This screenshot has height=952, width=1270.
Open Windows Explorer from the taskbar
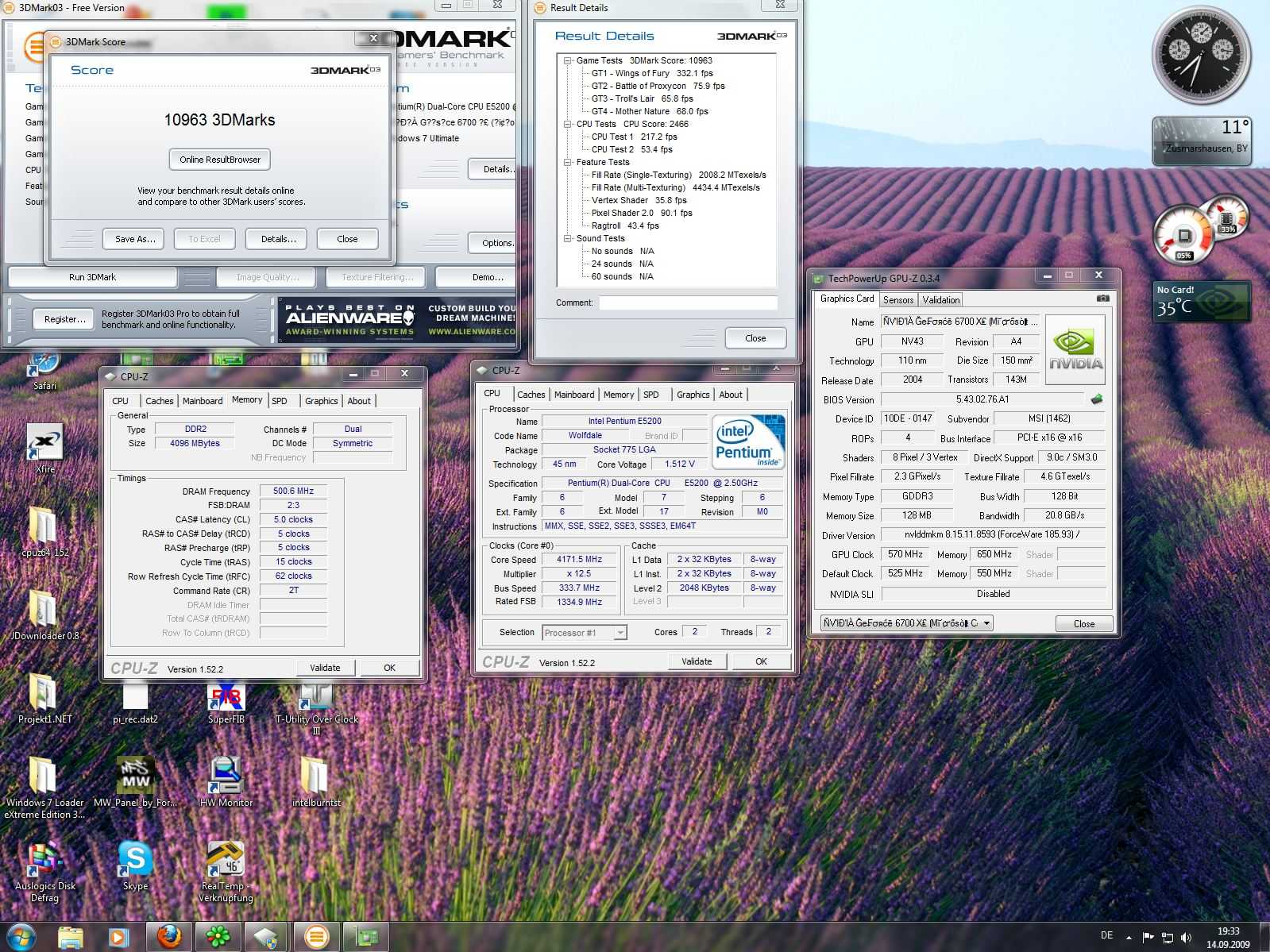pos(70,937)
